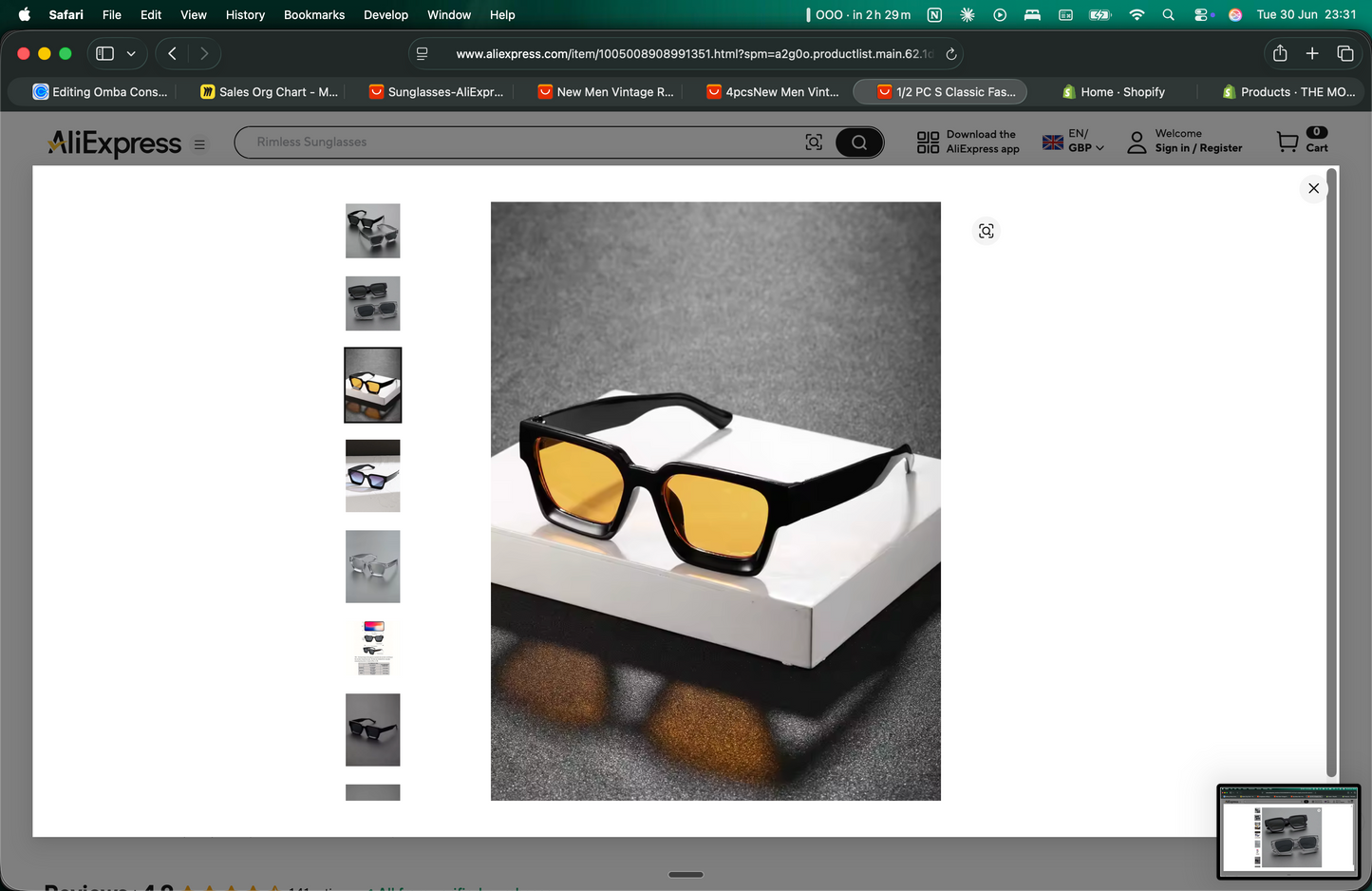The height and width of the screenshot is (891, 1372).
Task: Click the Sign in / Register link
Action: pyautogui.click(x=1198, y=148)
